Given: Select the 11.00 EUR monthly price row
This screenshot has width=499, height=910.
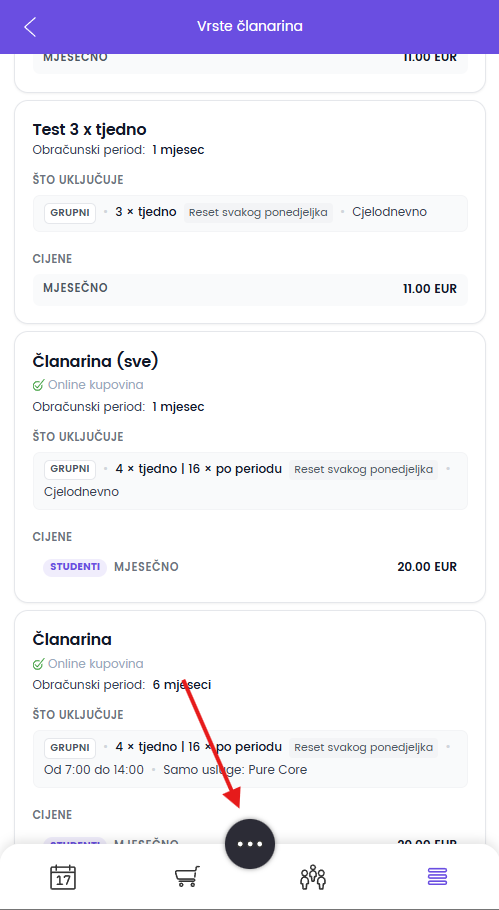Looking at the screenshot, I should tap(250, 289).
